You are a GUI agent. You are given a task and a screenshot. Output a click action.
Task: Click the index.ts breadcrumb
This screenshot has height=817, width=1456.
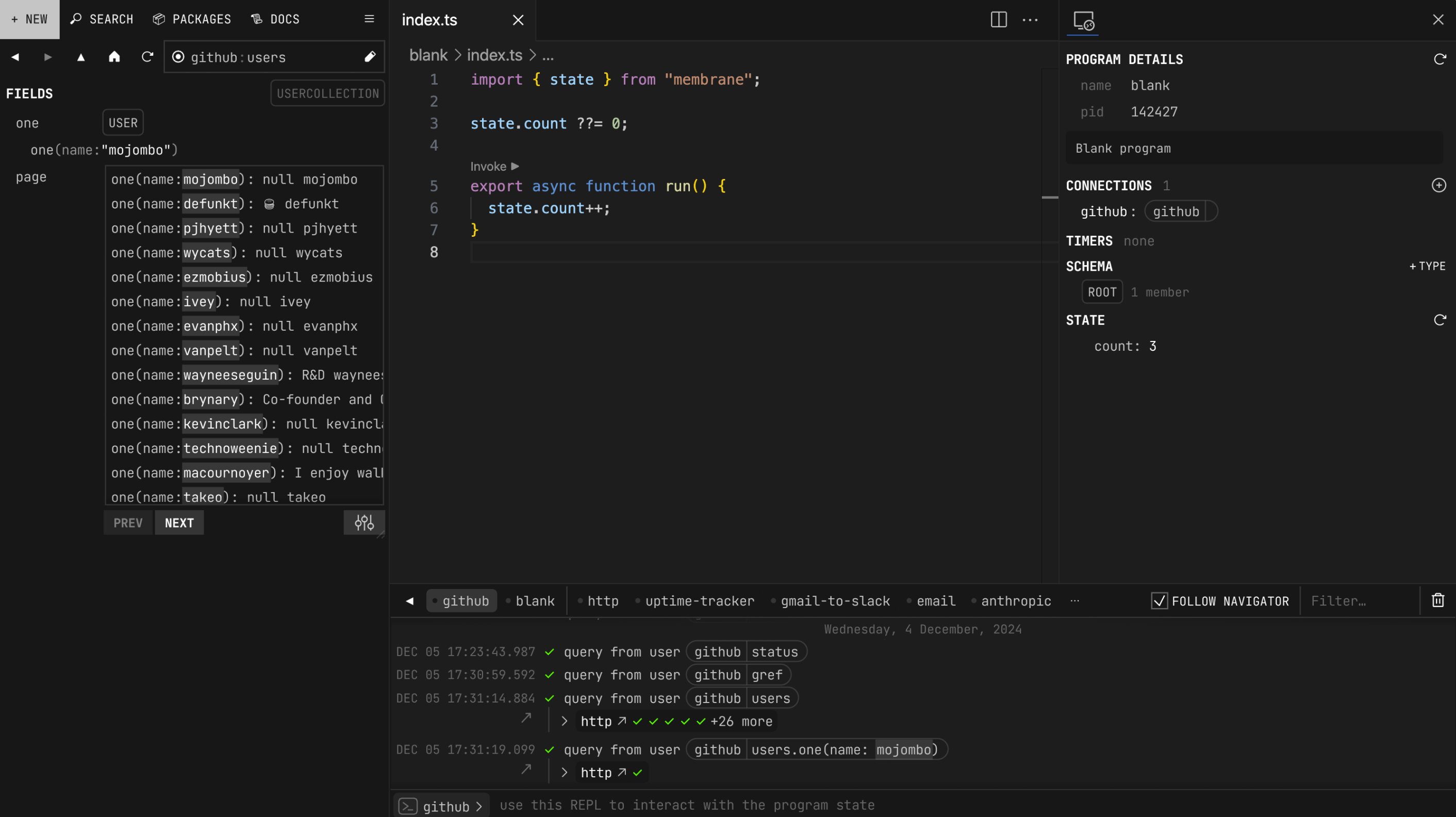coord(494,55)
